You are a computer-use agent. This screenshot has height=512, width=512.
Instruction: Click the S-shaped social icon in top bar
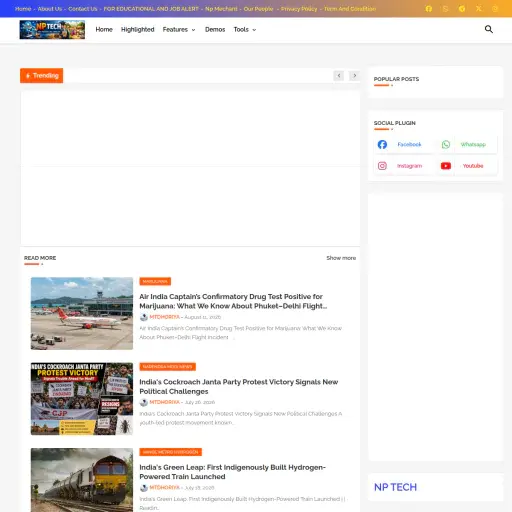[445, 9]
